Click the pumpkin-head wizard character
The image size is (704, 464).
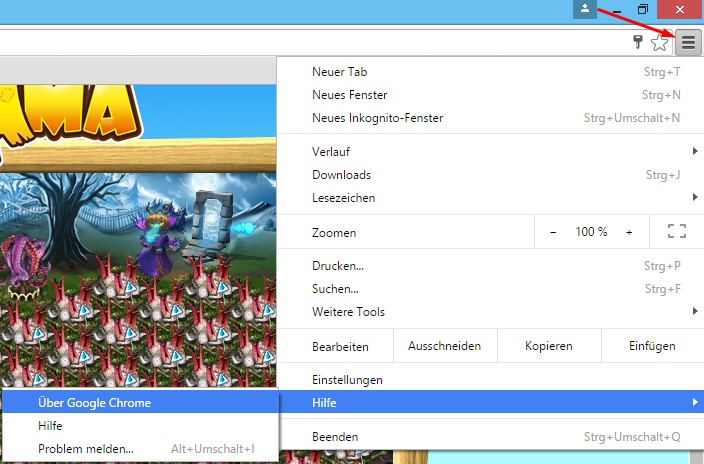tap(157, 243)
